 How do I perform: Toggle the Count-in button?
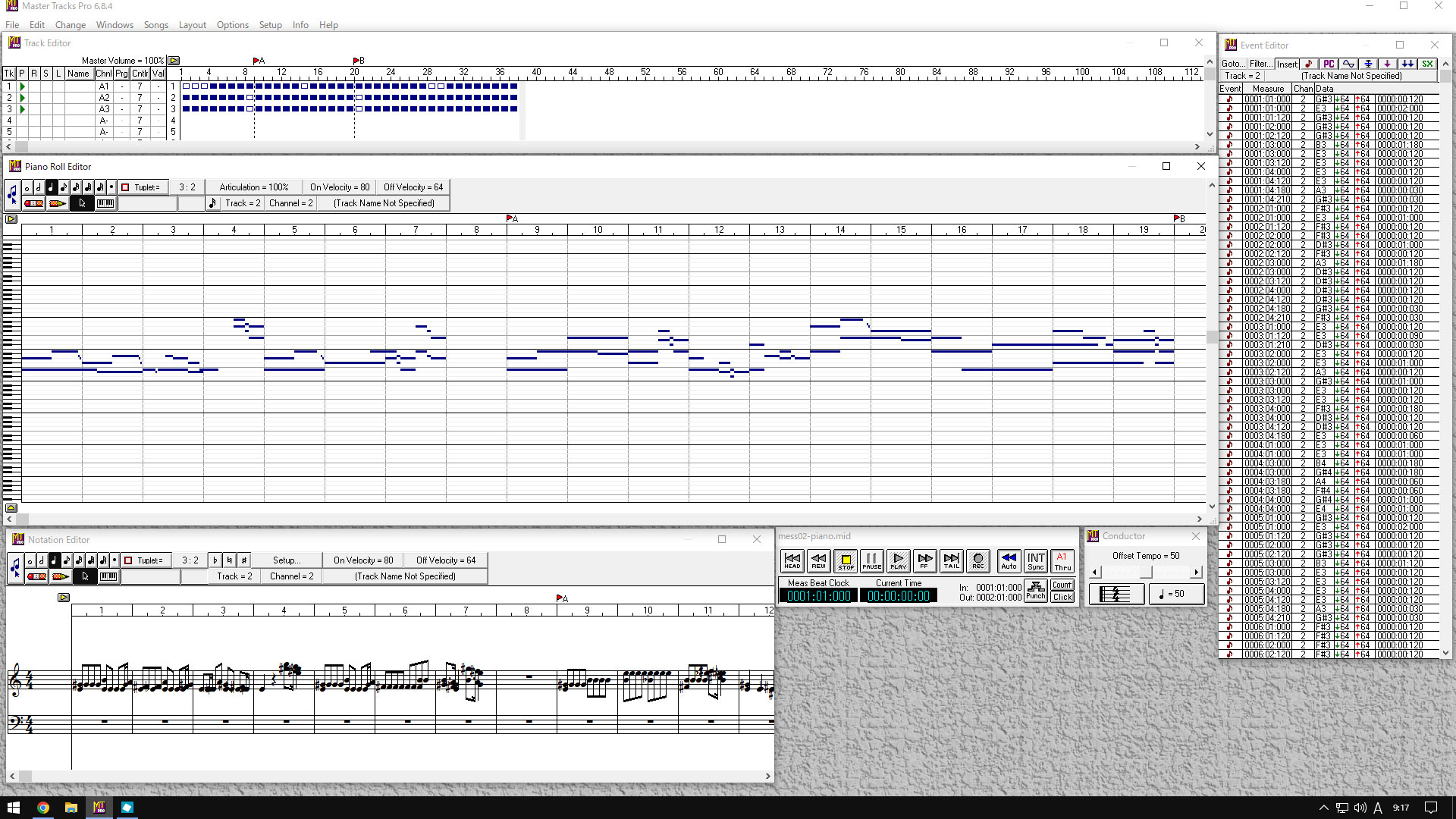click(x=1062, y=585)
